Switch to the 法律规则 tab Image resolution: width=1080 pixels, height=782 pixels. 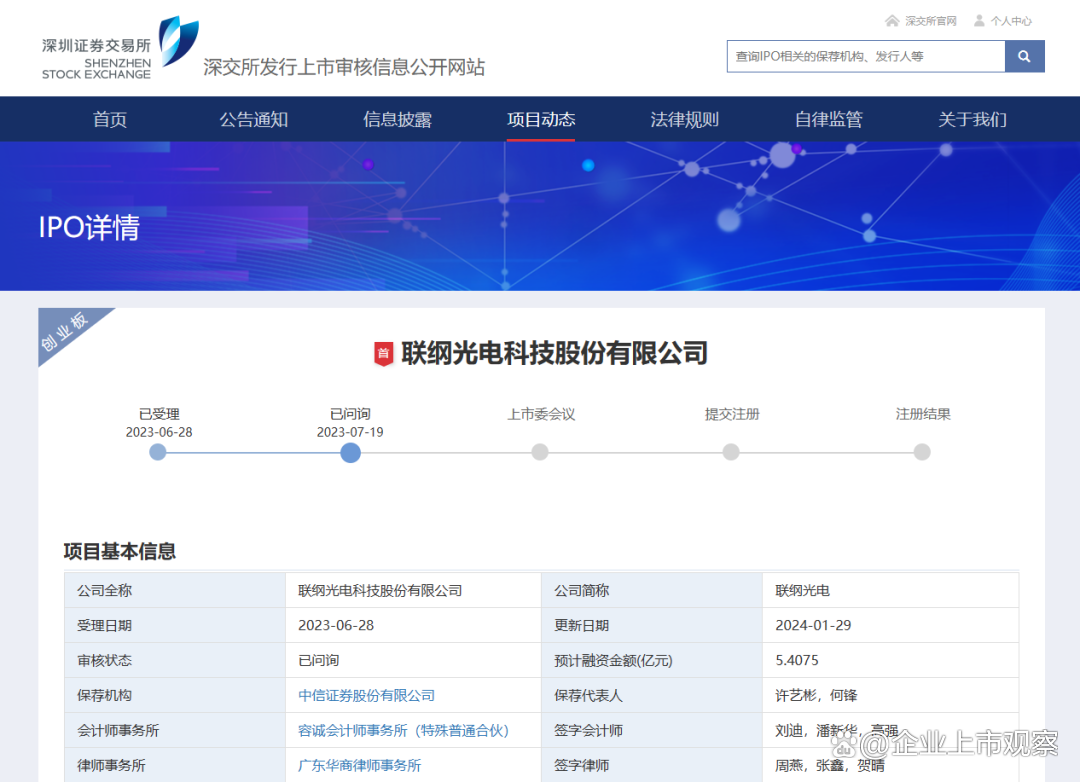pos(684,118)
